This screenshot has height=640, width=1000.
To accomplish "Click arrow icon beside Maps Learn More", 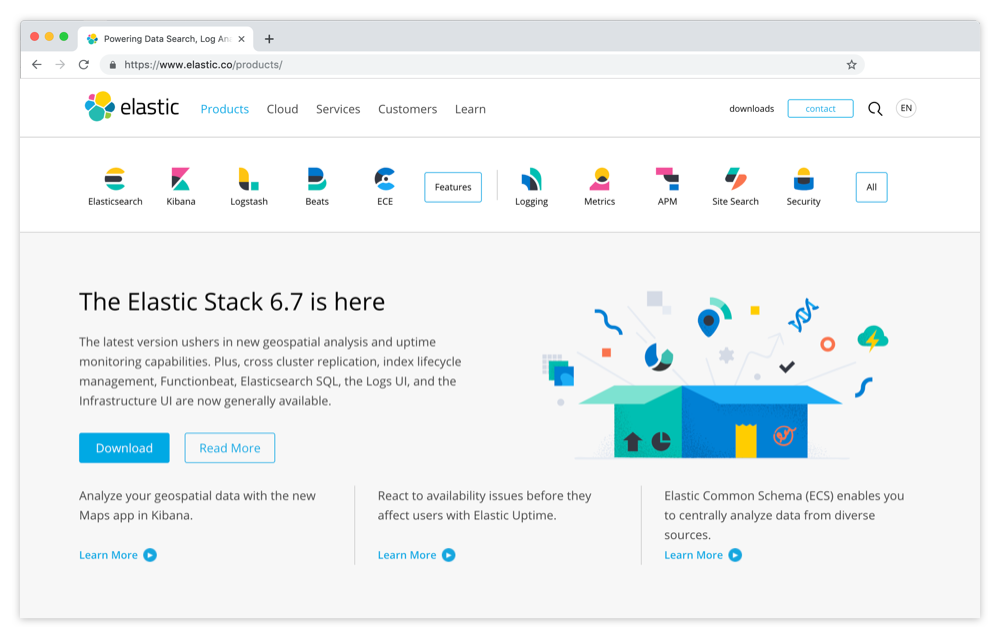I will point(150,555).
